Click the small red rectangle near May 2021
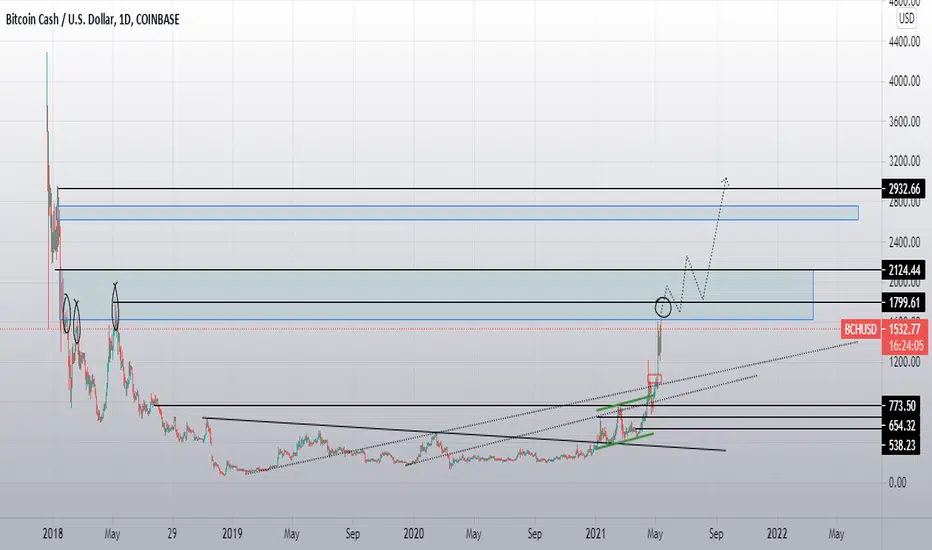 click(654, 379)
